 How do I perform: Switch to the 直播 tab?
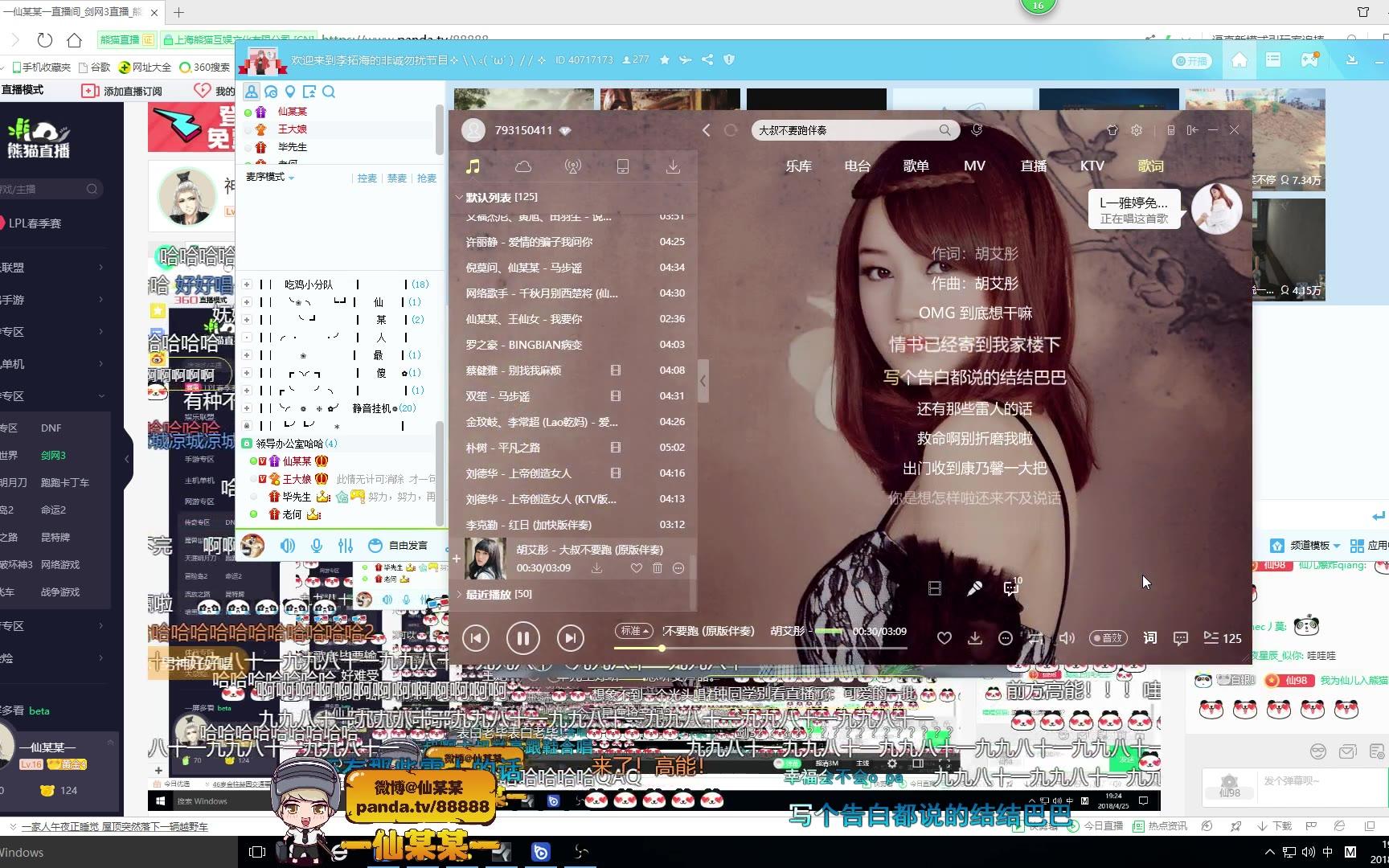click(x=1033, y=166)
